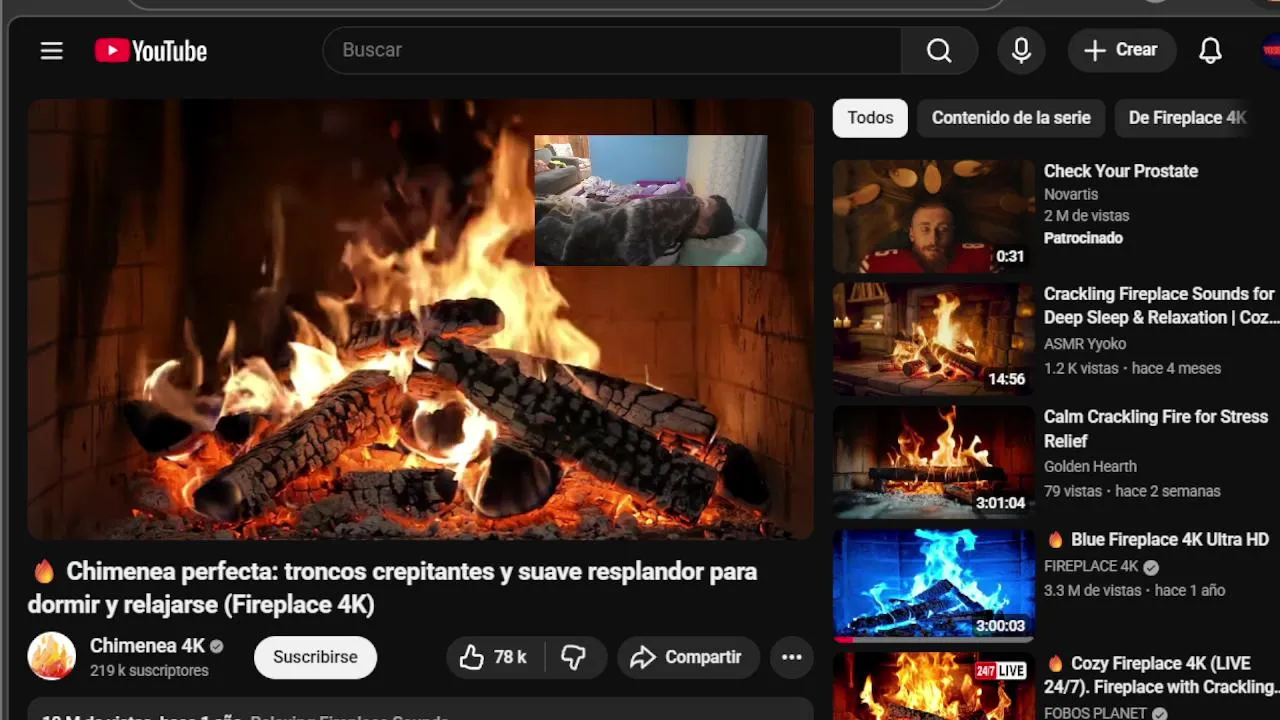Dislike the video
Image resolution: width=1280 pixels, height=720 pixels.
point(574,657)
